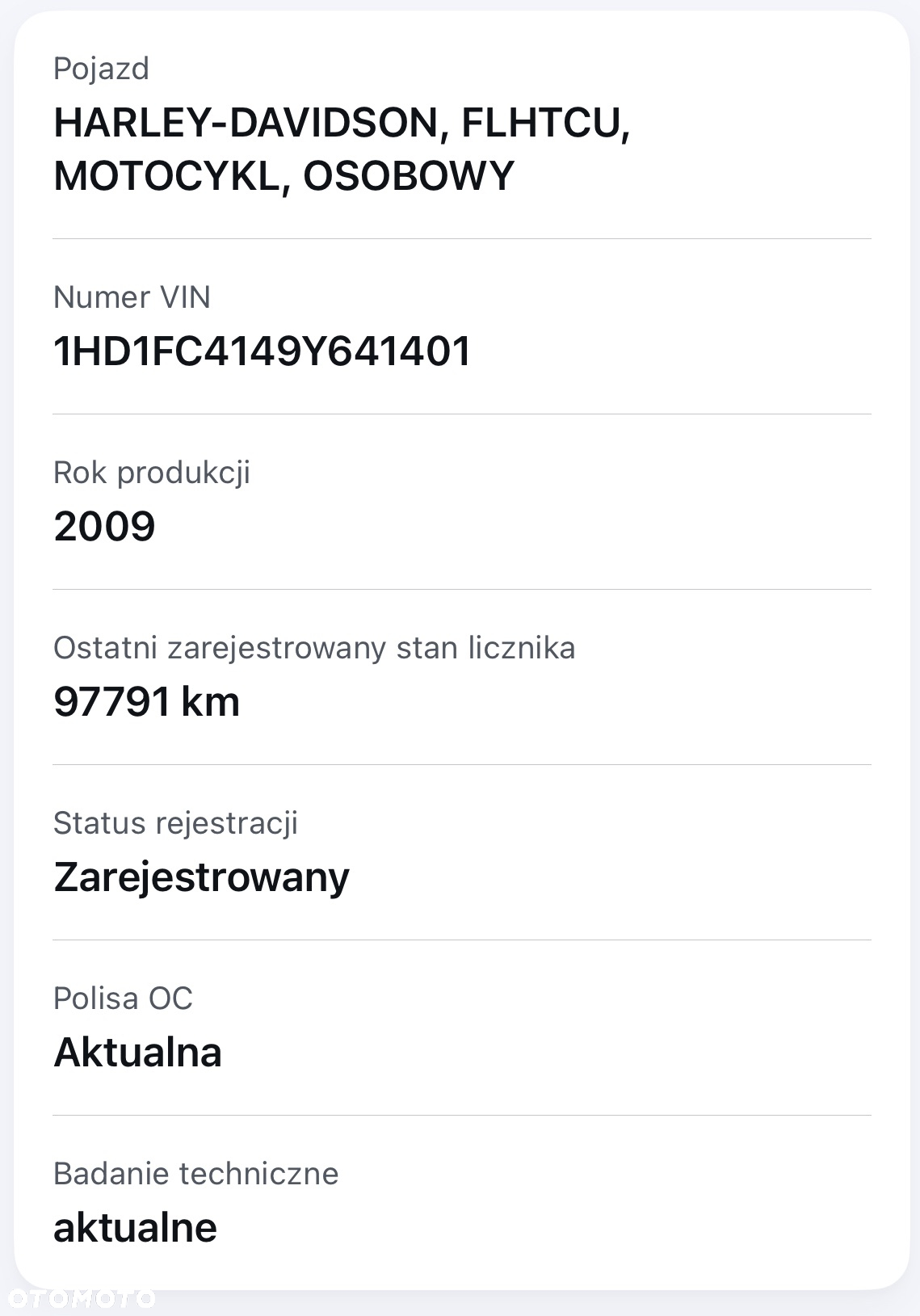
Task: Select the Aktualna insurance value
Action: (x=137, y=1053)
